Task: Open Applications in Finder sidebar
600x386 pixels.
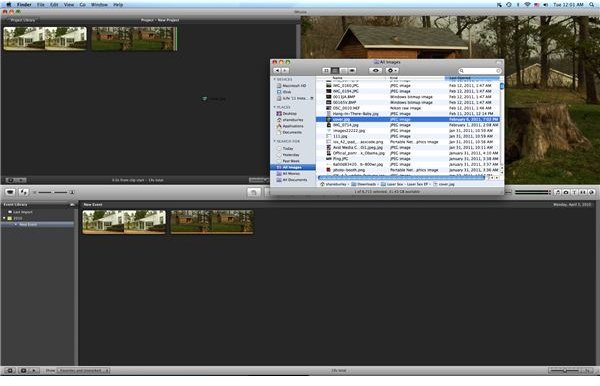Action: coord(290,126)
